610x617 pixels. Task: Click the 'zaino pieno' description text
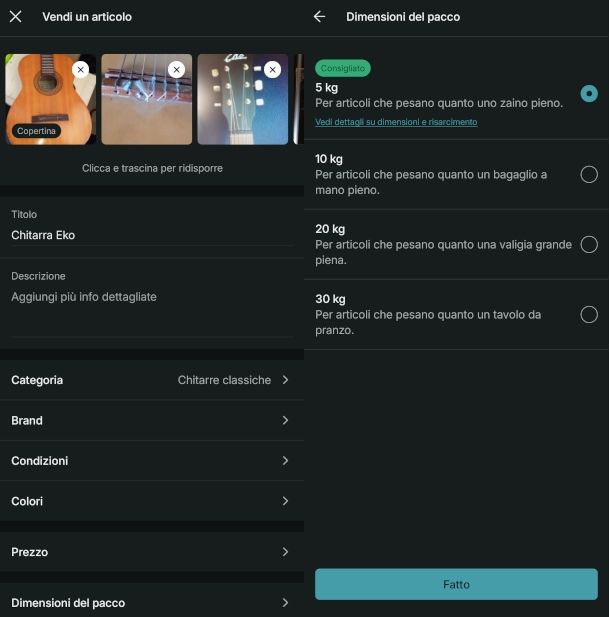(x=439, y=103)
